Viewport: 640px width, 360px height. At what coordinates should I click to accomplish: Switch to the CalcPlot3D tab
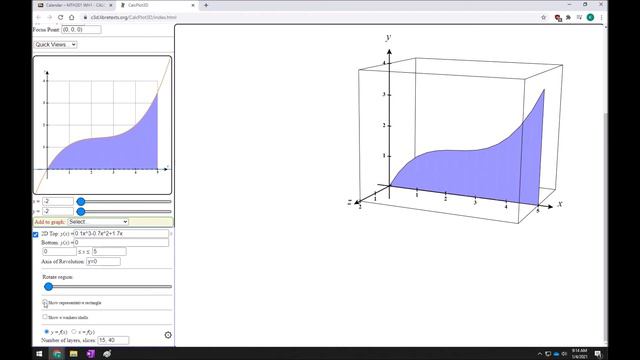click(x=157, y=5)
